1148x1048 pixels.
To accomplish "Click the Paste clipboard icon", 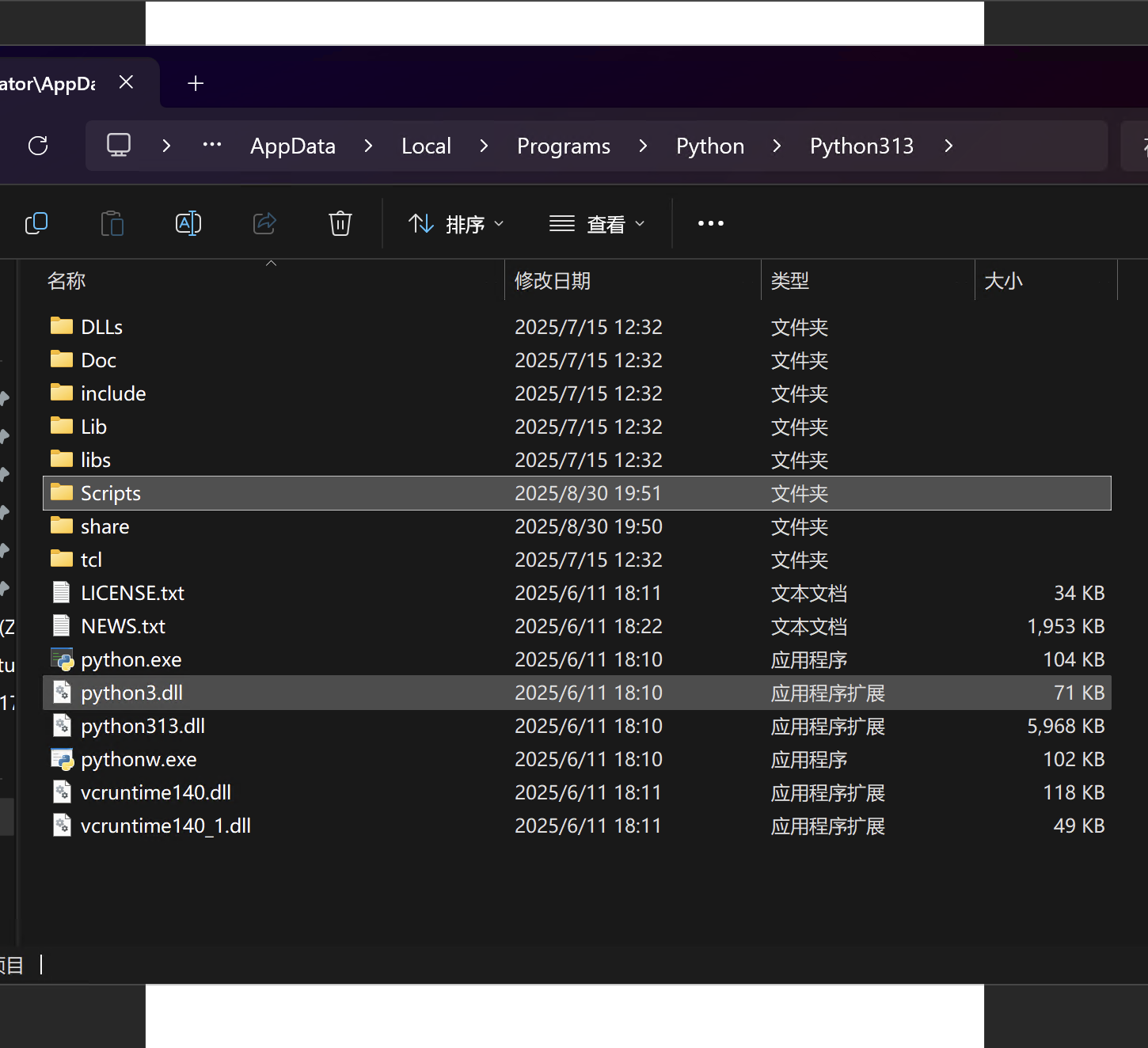I will (112, 224).
